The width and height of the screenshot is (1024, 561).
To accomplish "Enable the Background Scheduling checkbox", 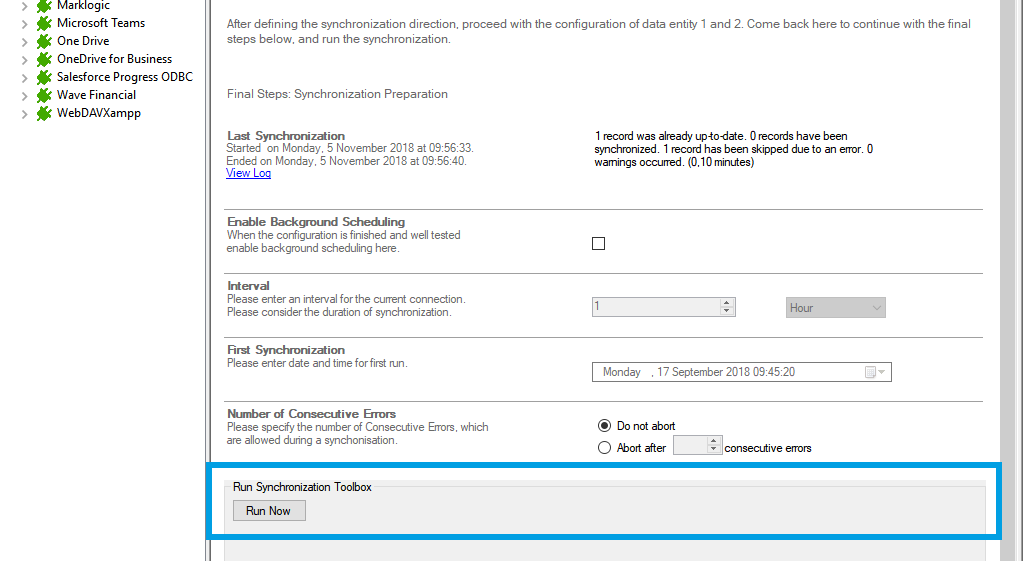I will click(599, 243).
